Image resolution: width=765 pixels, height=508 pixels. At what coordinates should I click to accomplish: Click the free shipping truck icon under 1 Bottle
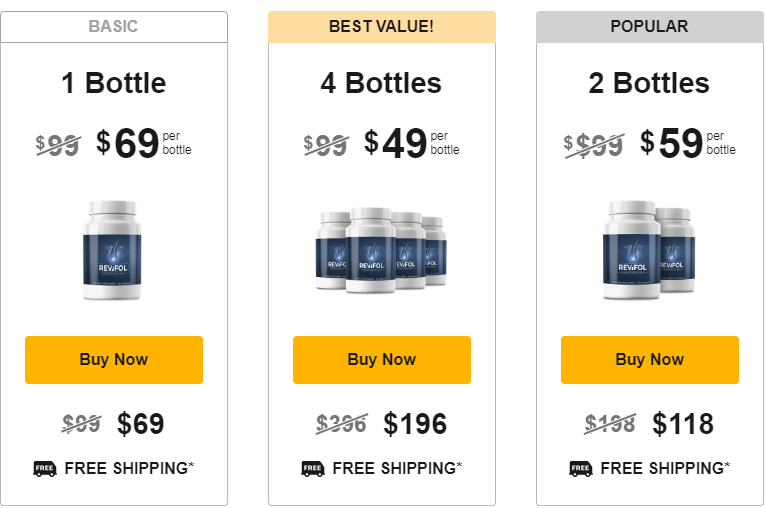(45, 468)
